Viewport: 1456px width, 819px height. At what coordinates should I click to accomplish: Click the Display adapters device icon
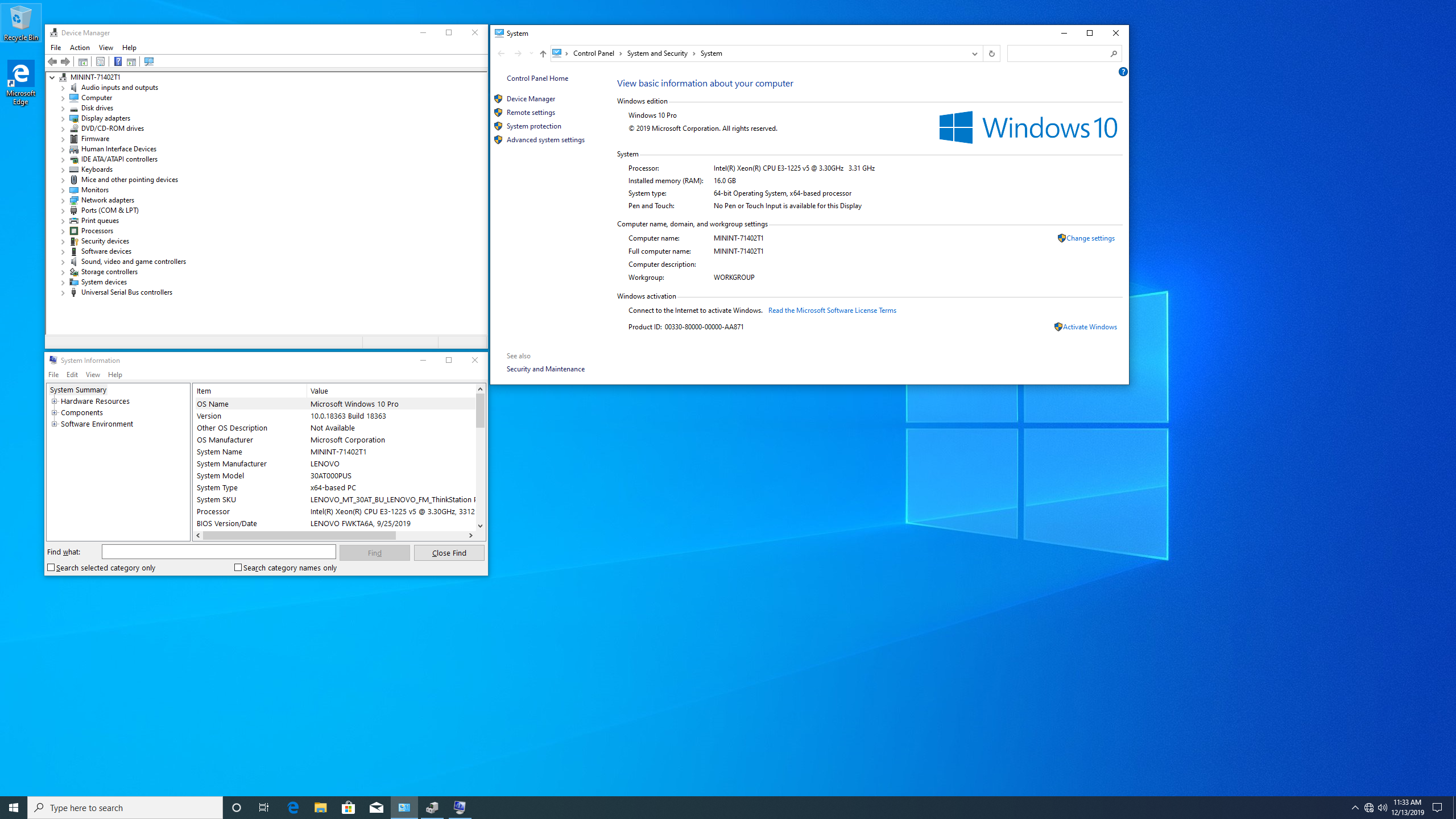(74, 118)
